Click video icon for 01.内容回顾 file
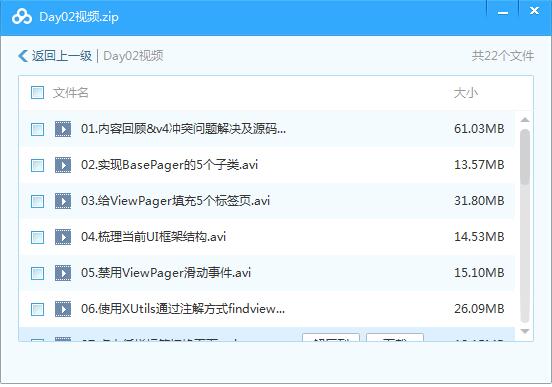Screen dimensions: 552x387 click(63, 129)
